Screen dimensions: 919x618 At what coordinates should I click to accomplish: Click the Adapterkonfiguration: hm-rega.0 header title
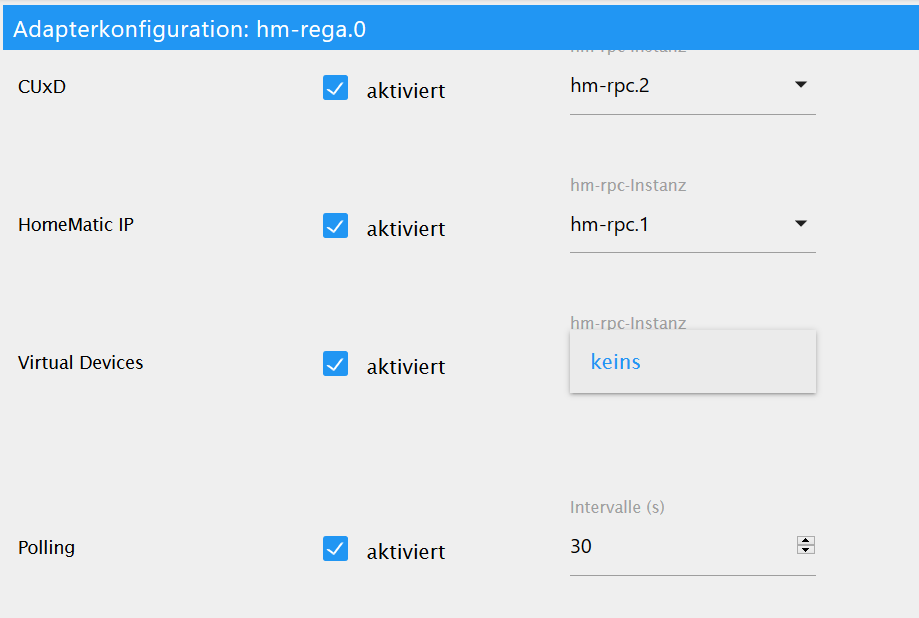point(189,29)
